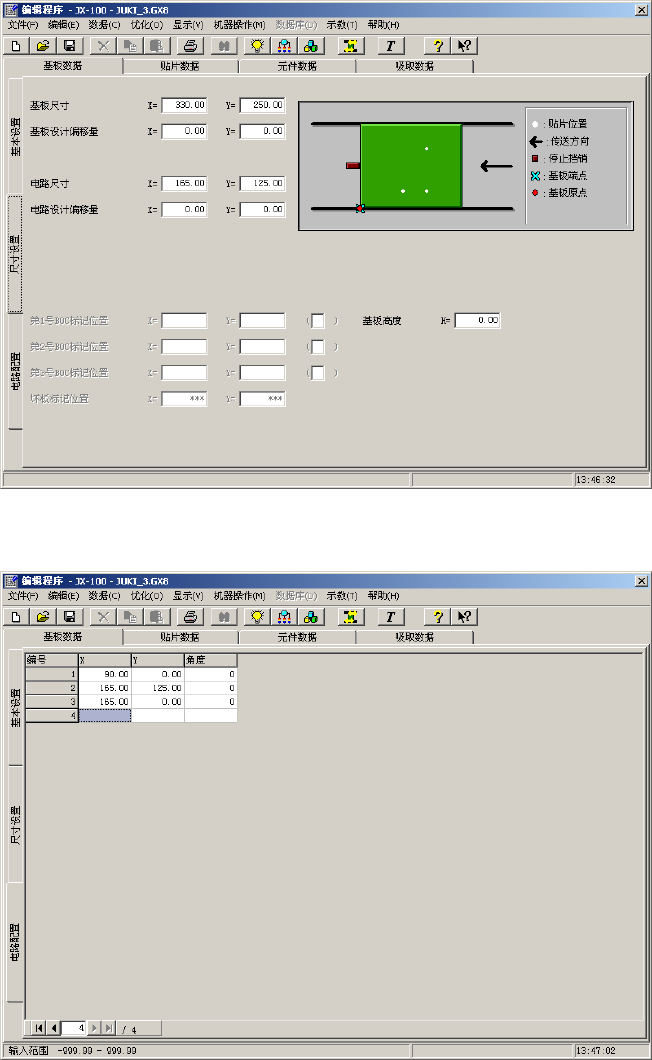Click the Cut scissors icon in X/Y table window
The width and height of the screenshot is (652, 1060).
(103, 617)
